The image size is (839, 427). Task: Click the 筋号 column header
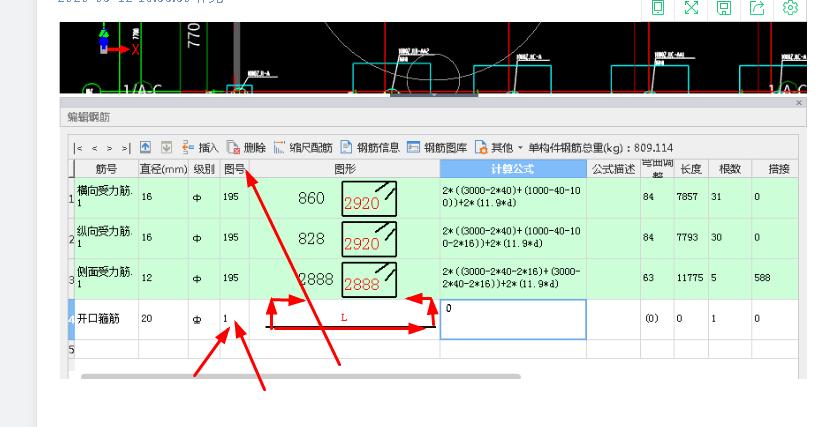point(106,169)
